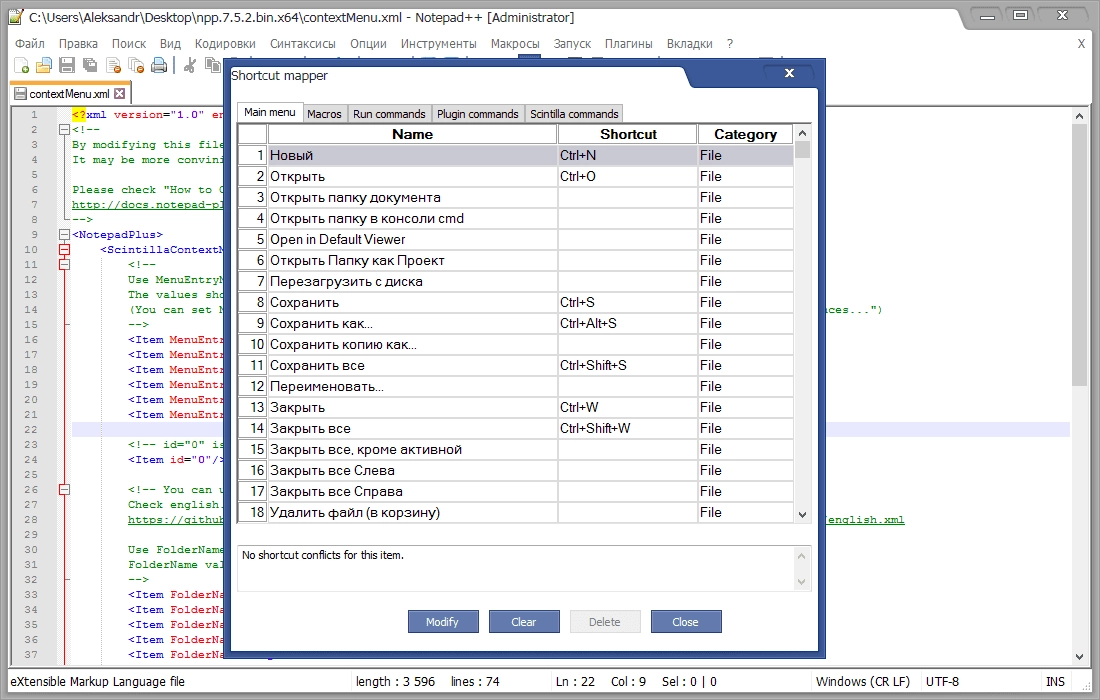The height and width of the screenshot is (700, 1100).
Task: Click the Clear button
Action: [523, 621]
